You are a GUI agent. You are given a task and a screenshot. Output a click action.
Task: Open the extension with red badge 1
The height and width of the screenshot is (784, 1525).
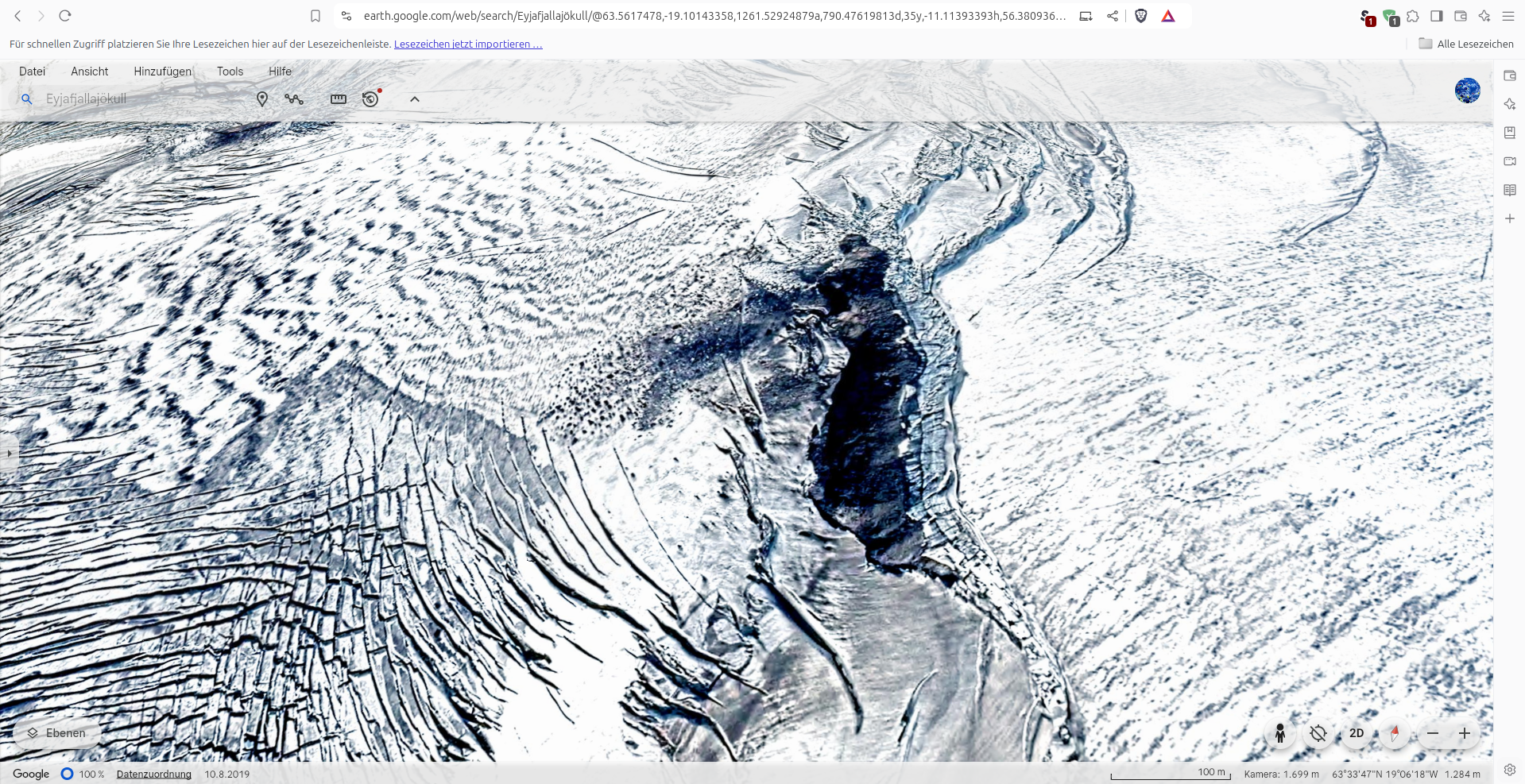(x=1367, y=17)
